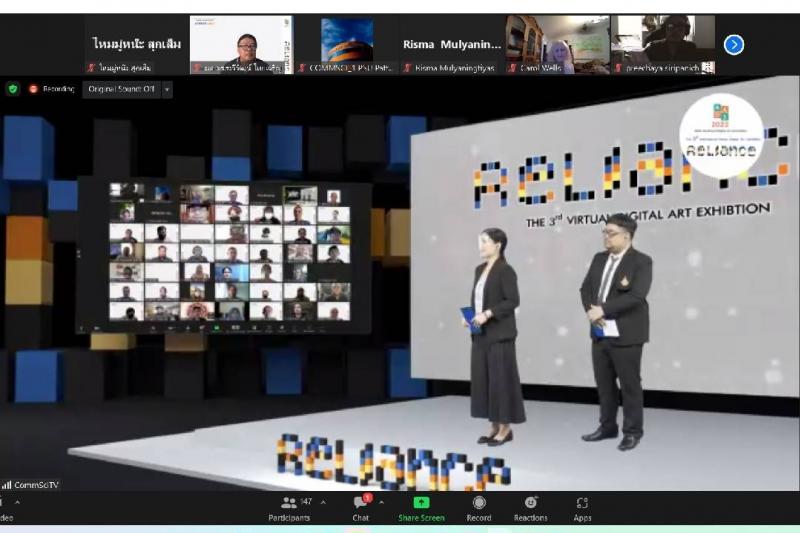Select the COMMNO_3 PSU participant thumbnail

coord(346,45)
